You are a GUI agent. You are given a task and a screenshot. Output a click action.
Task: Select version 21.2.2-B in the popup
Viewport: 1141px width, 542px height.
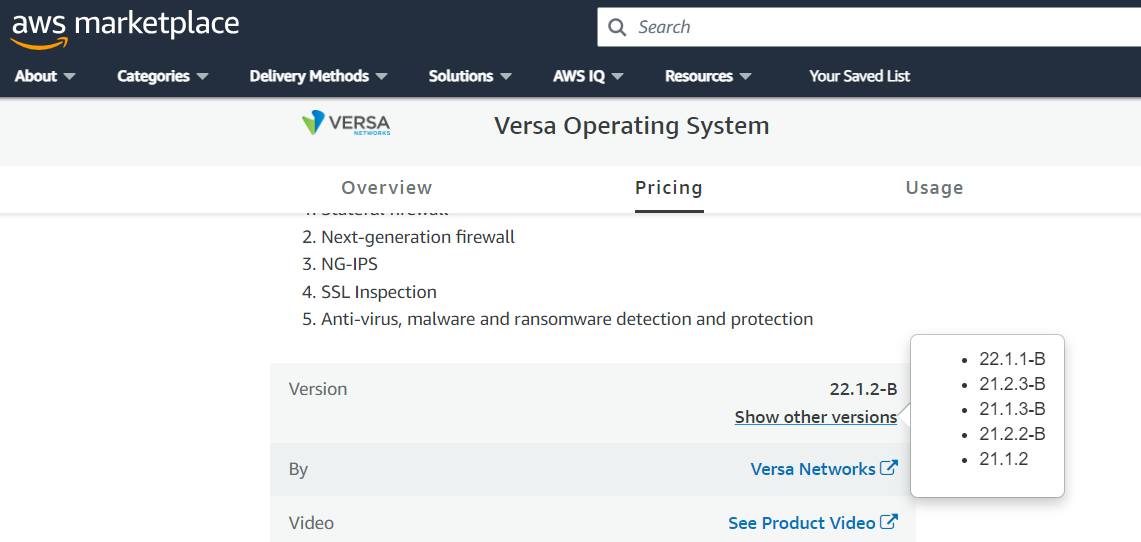(1012, 434)
